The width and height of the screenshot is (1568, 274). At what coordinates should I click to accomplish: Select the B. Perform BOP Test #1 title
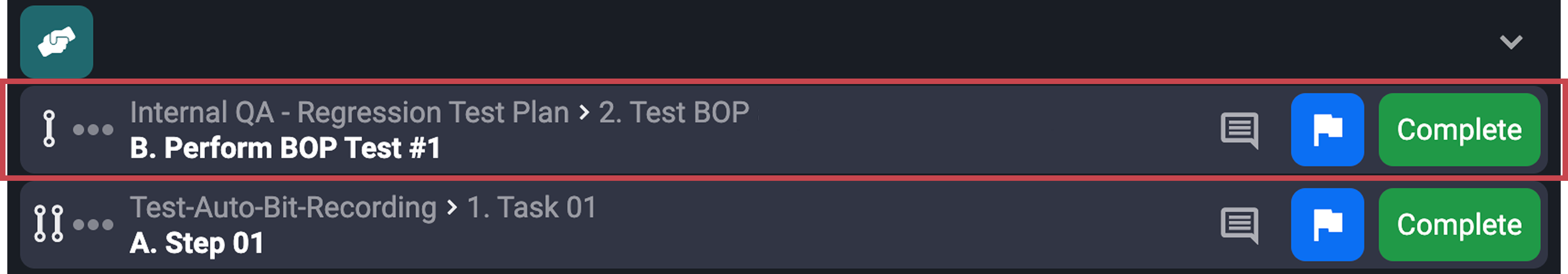[x=285, y=148]
